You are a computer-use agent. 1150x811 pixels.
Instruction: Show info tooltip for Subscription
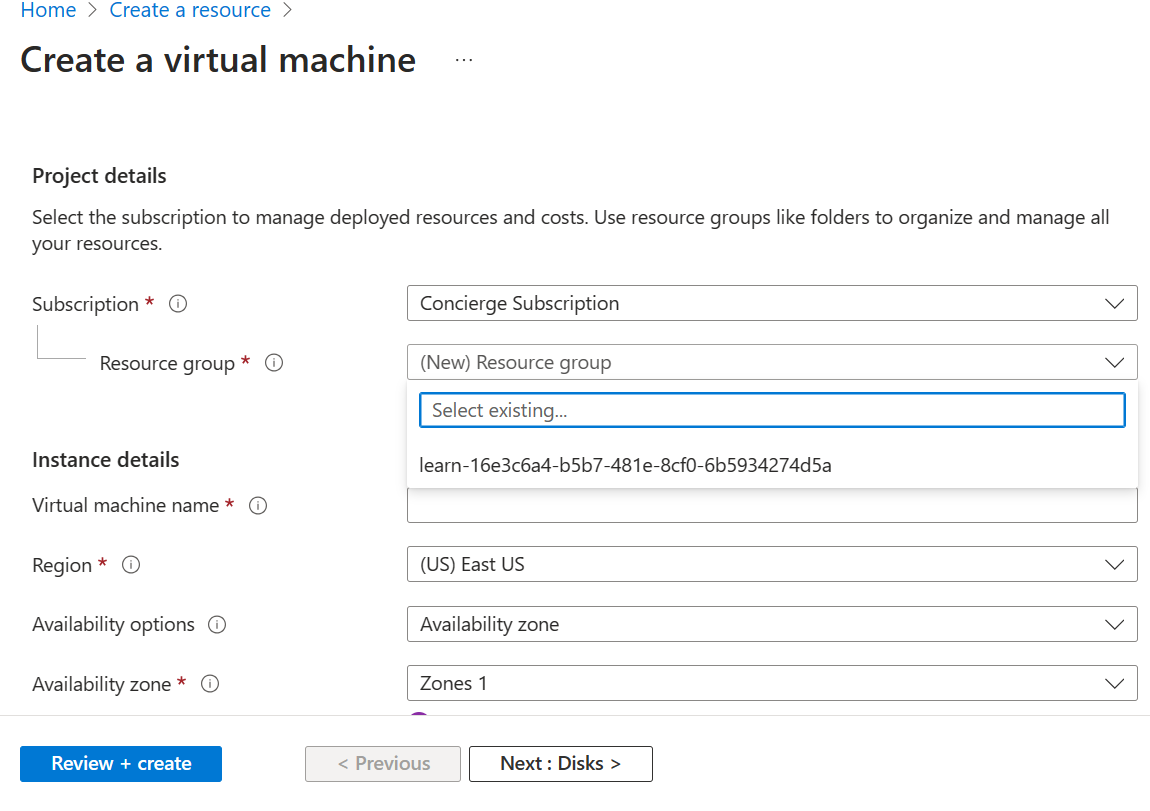(x=177, y=304)
